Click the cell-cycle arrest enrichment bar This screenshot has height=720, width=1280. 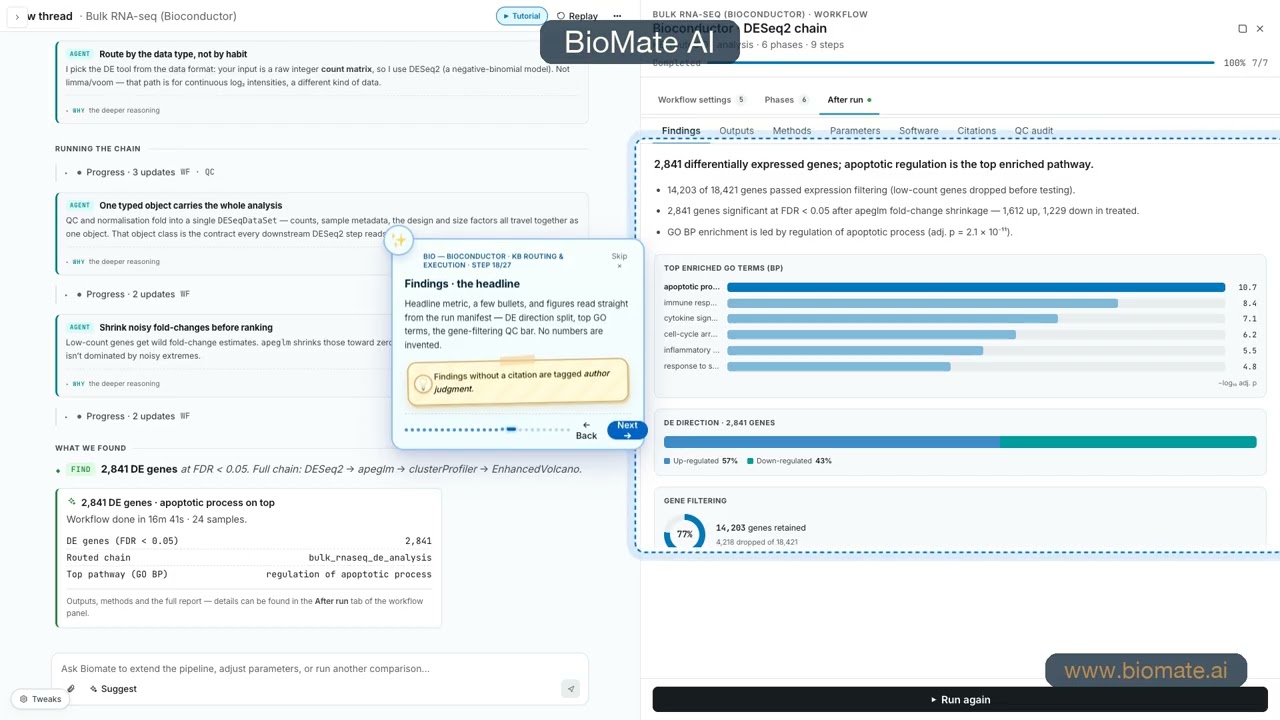(x=871, y=335)
